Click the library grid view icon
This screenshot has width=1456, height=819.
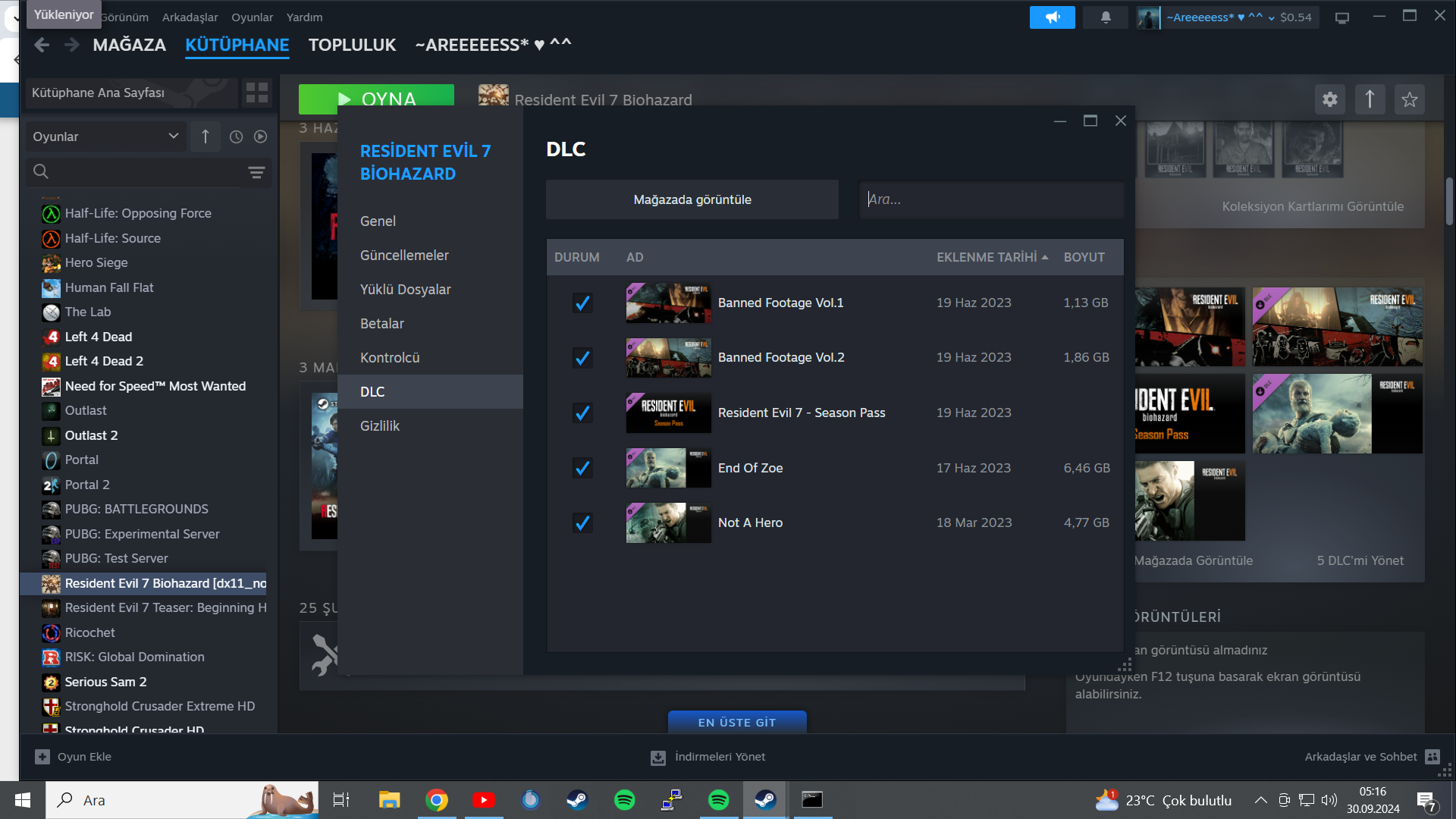[x=257, y=93]
